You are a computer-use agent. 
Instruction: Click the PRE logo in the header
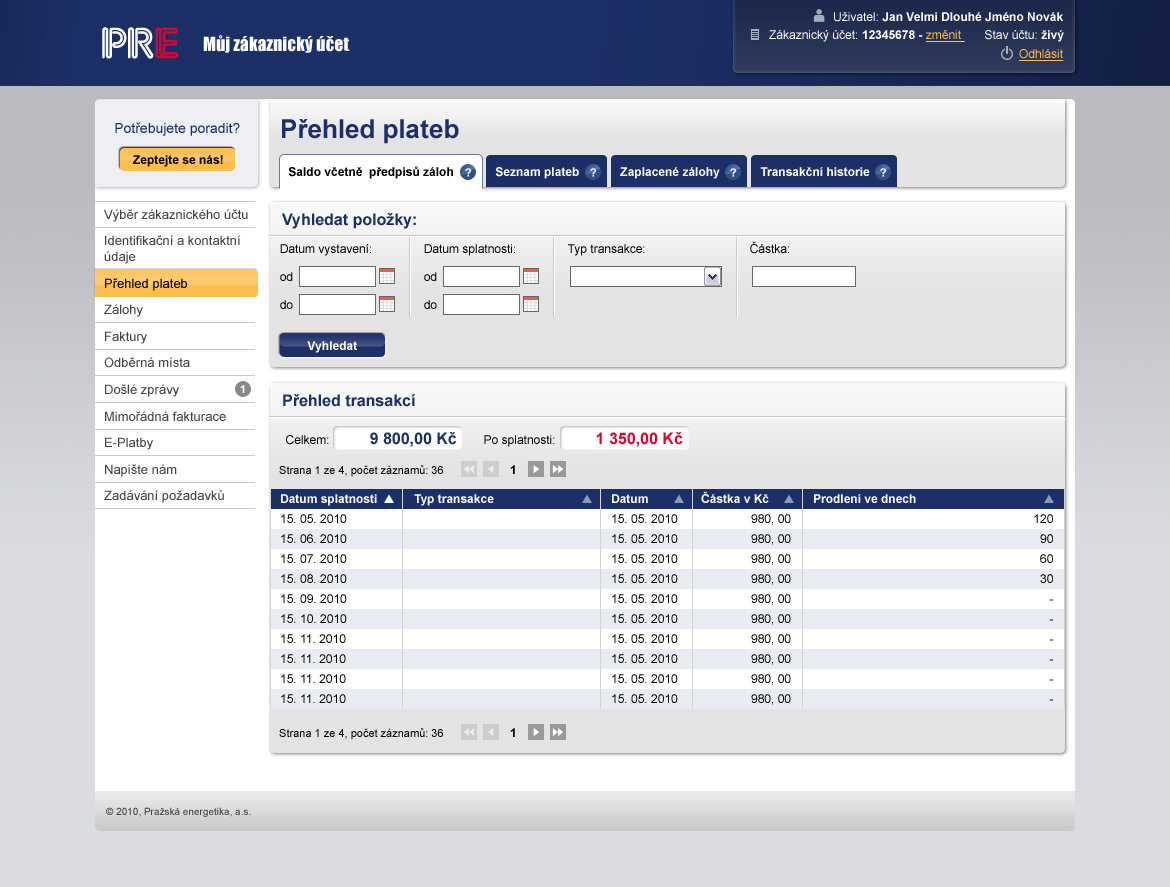pyautogui.click(x=140, y=43)
